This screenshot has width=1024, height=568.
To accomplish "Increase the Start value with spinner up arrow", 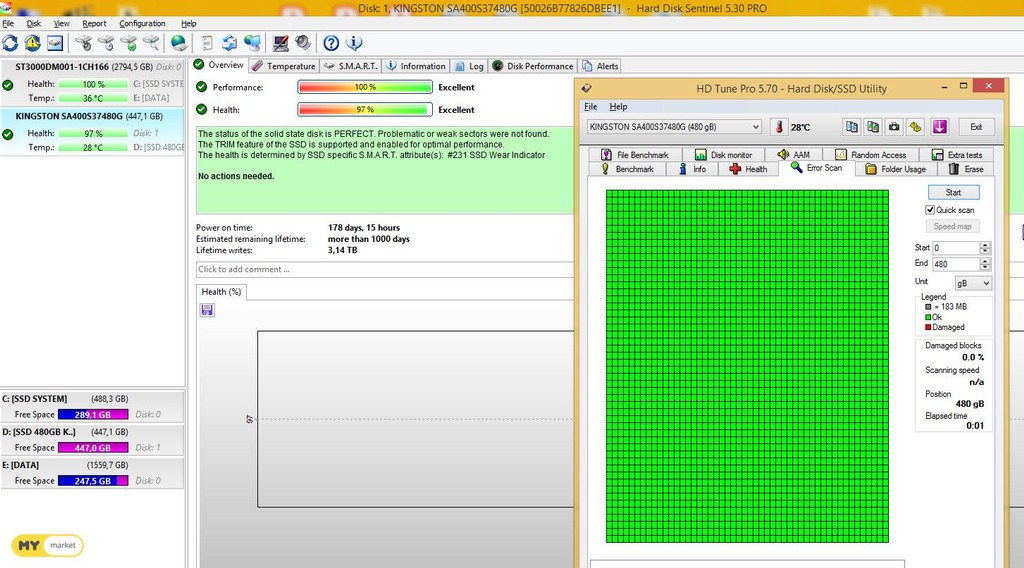I will 985,244.
